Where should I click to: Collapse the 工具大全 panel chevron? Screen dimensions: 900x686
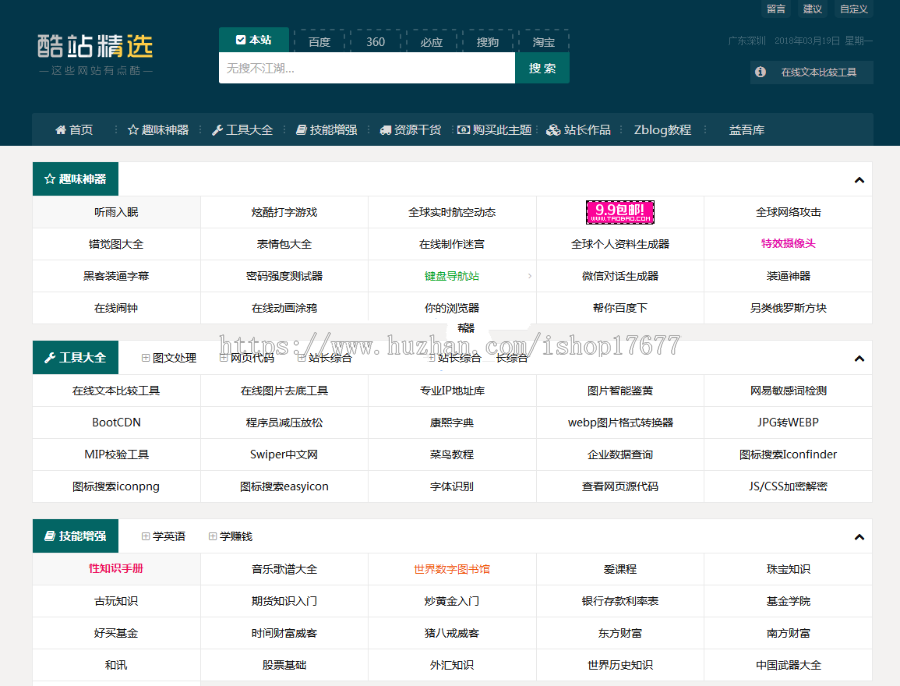coord(858,357)
